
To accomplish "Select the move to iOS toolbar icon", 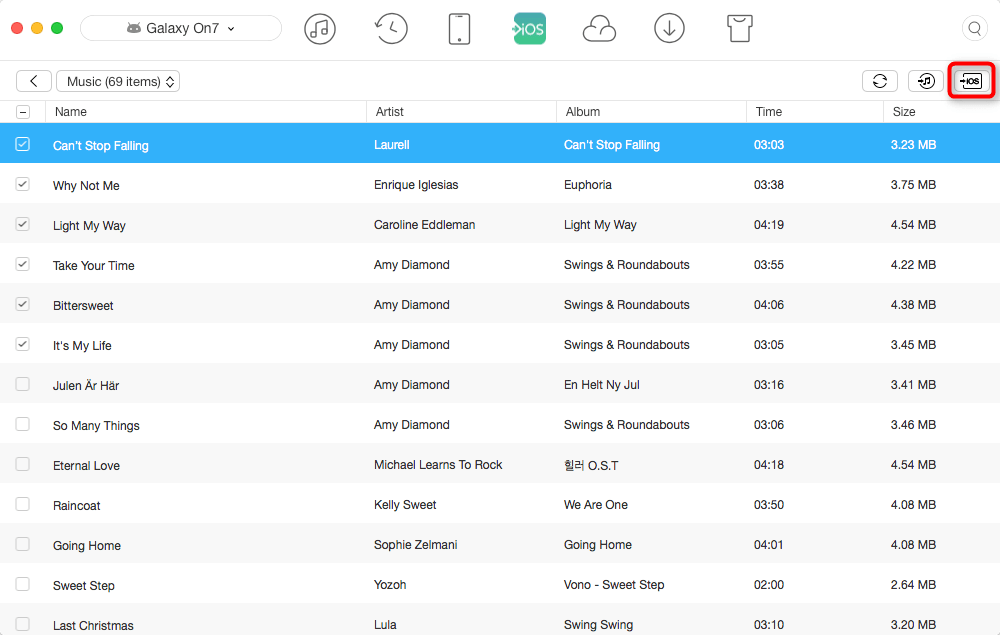I will coord(529,29).
